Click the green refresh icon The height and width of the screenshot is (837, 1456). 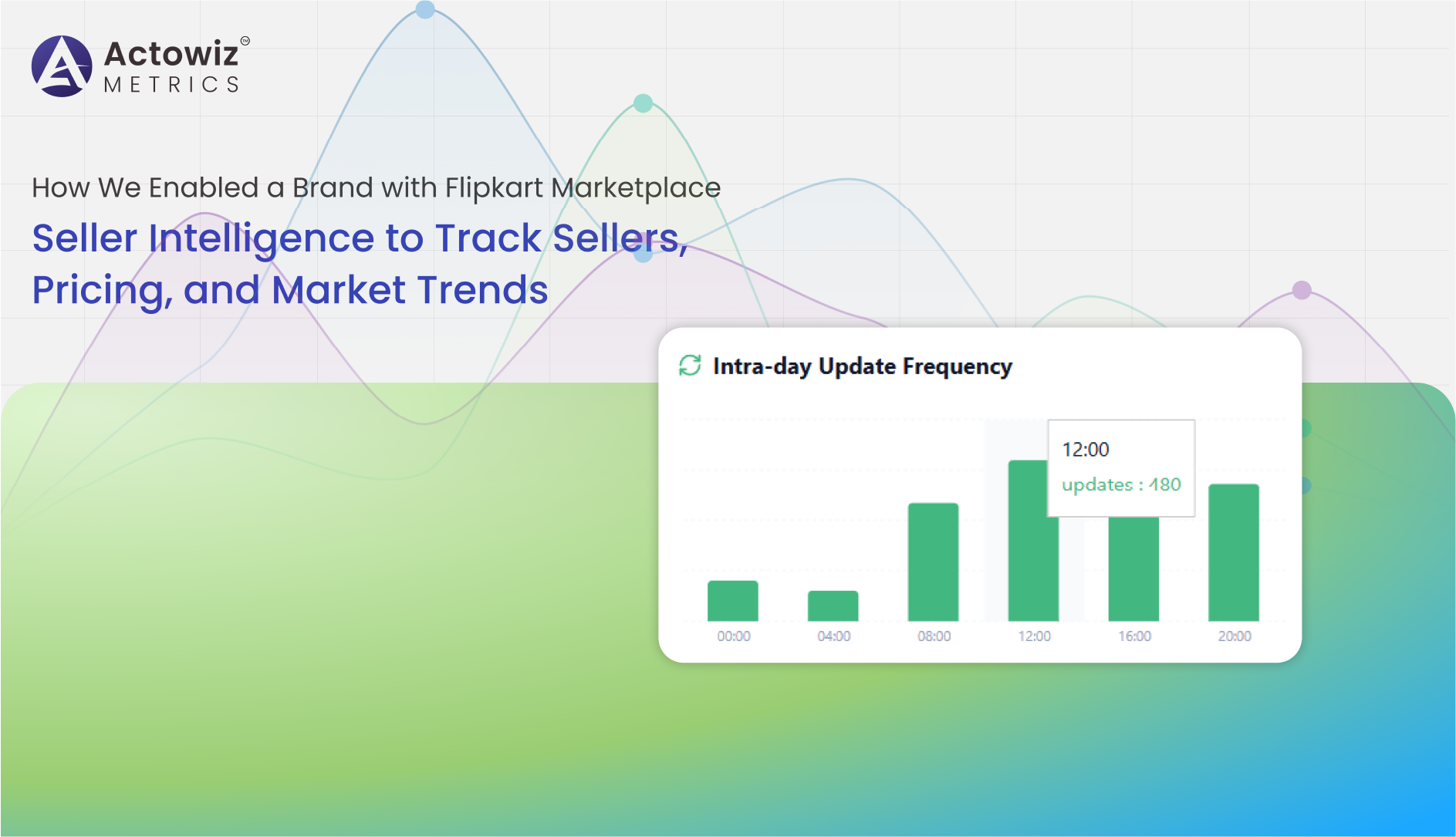coord(690,366)
